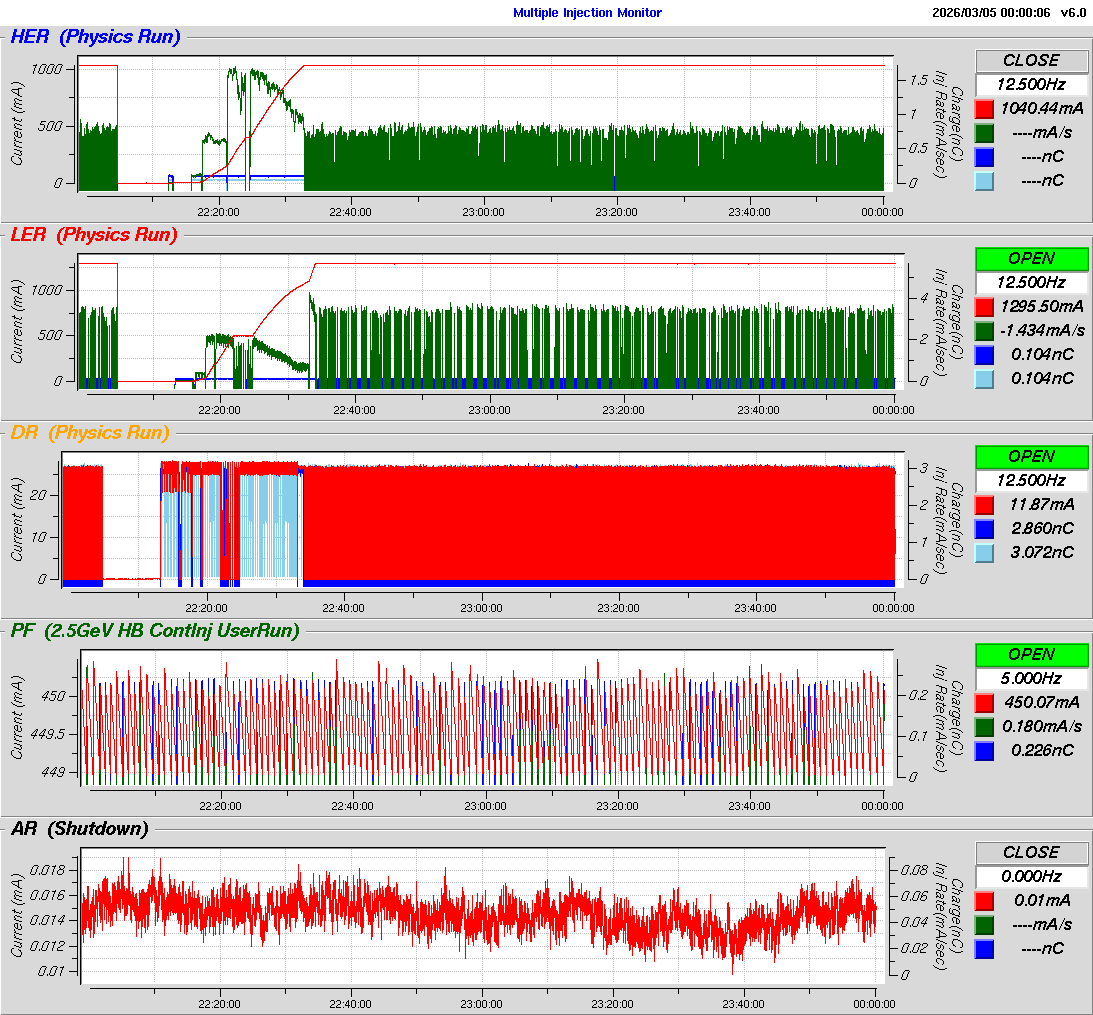Select the HER dark green injection rate swatch

point(984,133)
